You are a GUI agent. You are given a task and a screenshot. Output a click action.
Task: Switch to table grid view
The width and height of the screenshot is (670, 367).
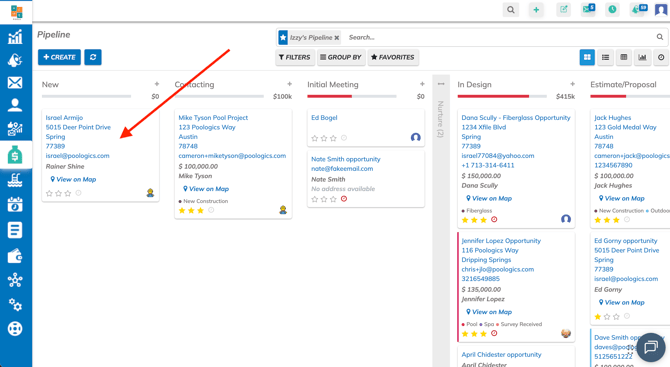624,57
